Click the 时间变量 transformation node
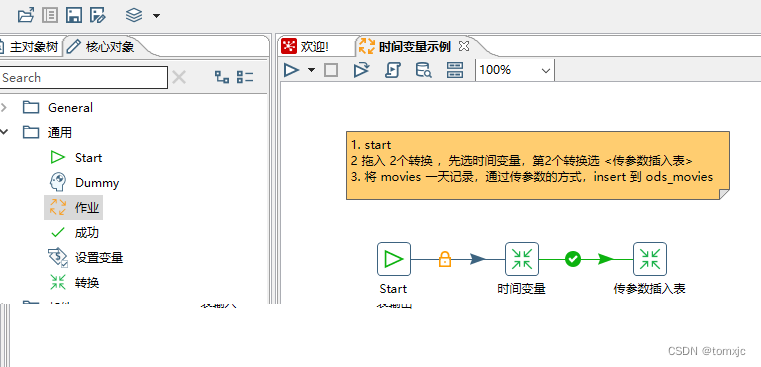Image resolution: width=761 pixels, height=367 pixels. [522, 259]
